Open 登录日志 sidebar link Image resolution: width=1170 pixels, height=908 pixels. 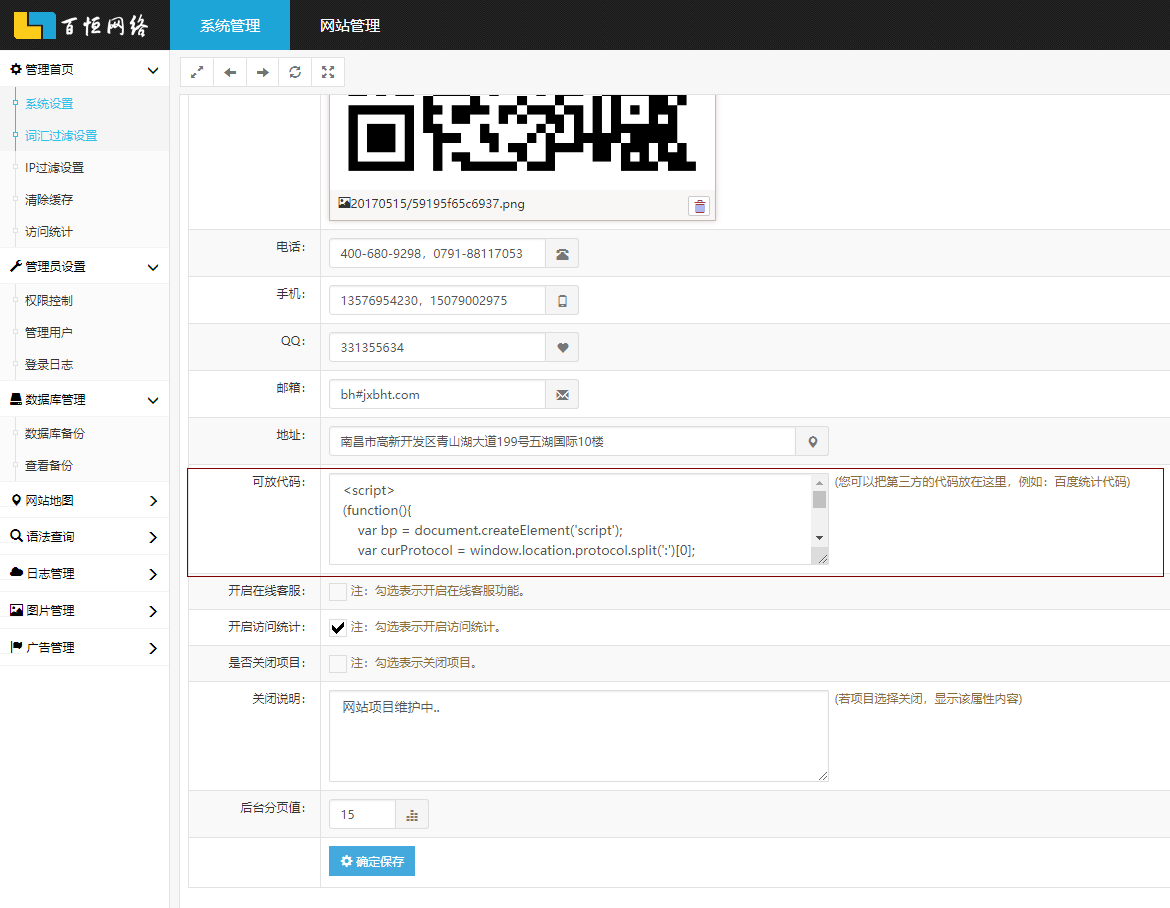(49, 365)
